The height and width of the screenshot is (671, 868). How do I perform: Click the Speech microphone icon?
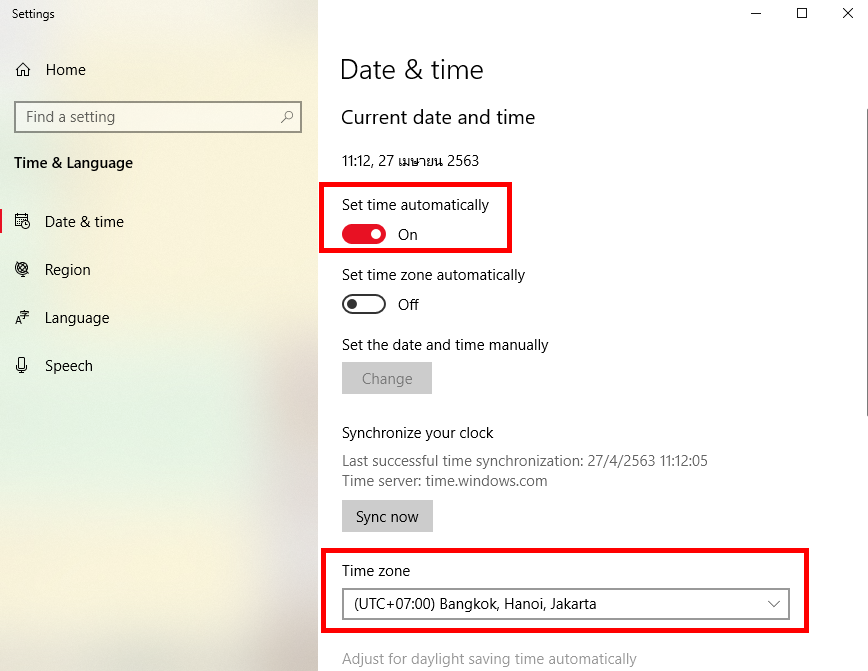click(x=22, y=365)
